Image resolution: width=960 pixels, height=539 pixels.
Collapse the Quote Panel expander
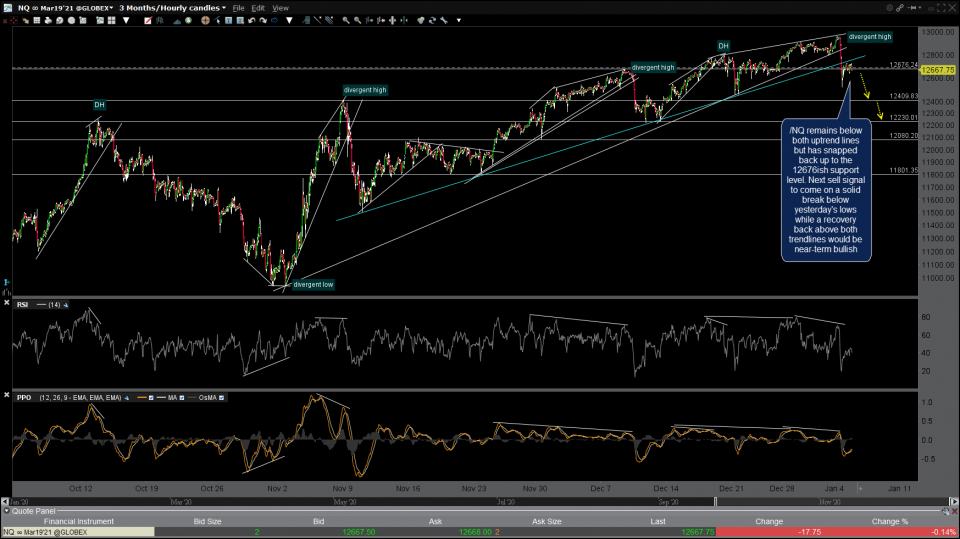click(x=7, y=511)
